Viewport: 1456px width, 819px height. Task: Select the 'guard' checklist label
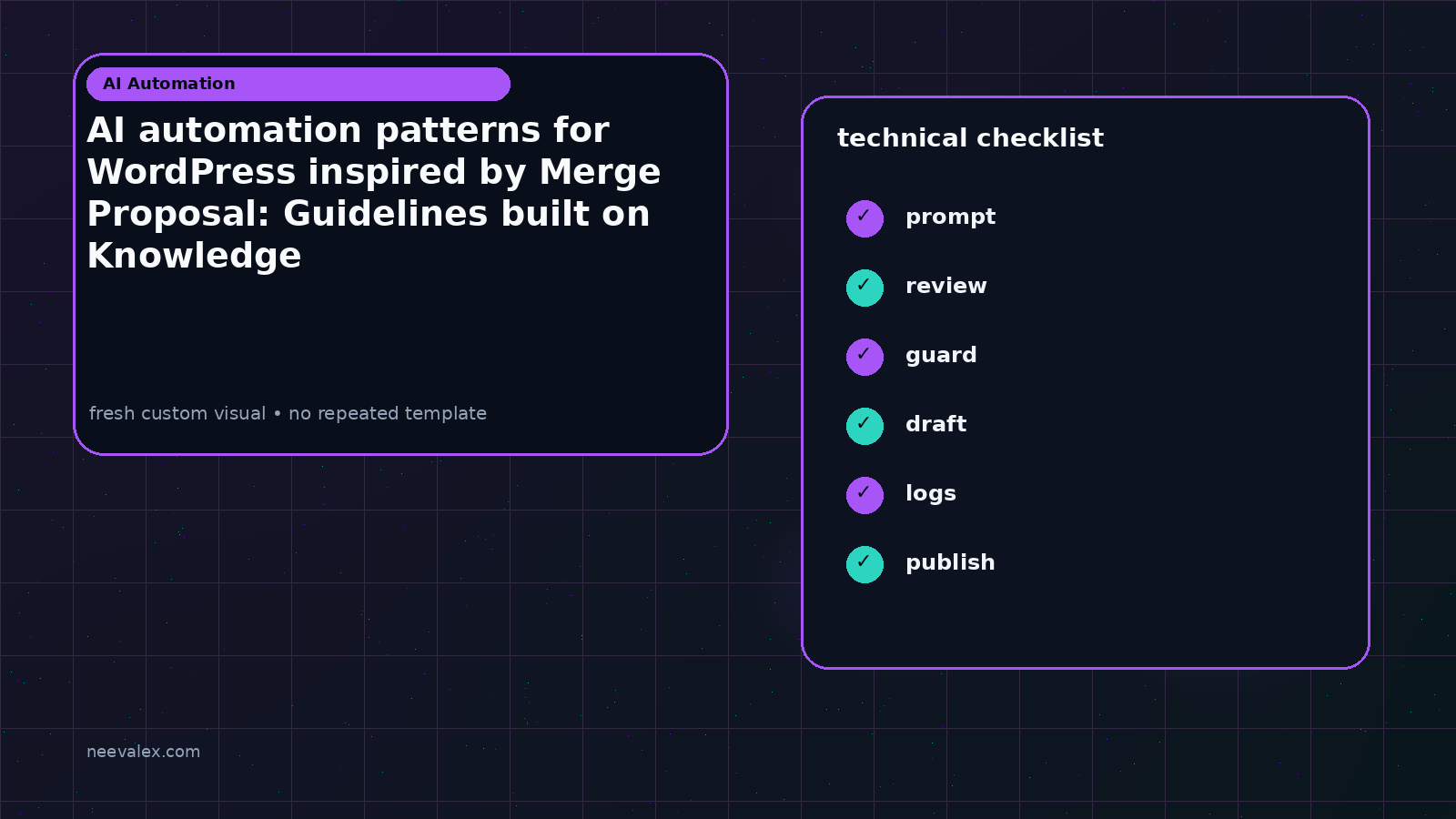click(941, 356)
